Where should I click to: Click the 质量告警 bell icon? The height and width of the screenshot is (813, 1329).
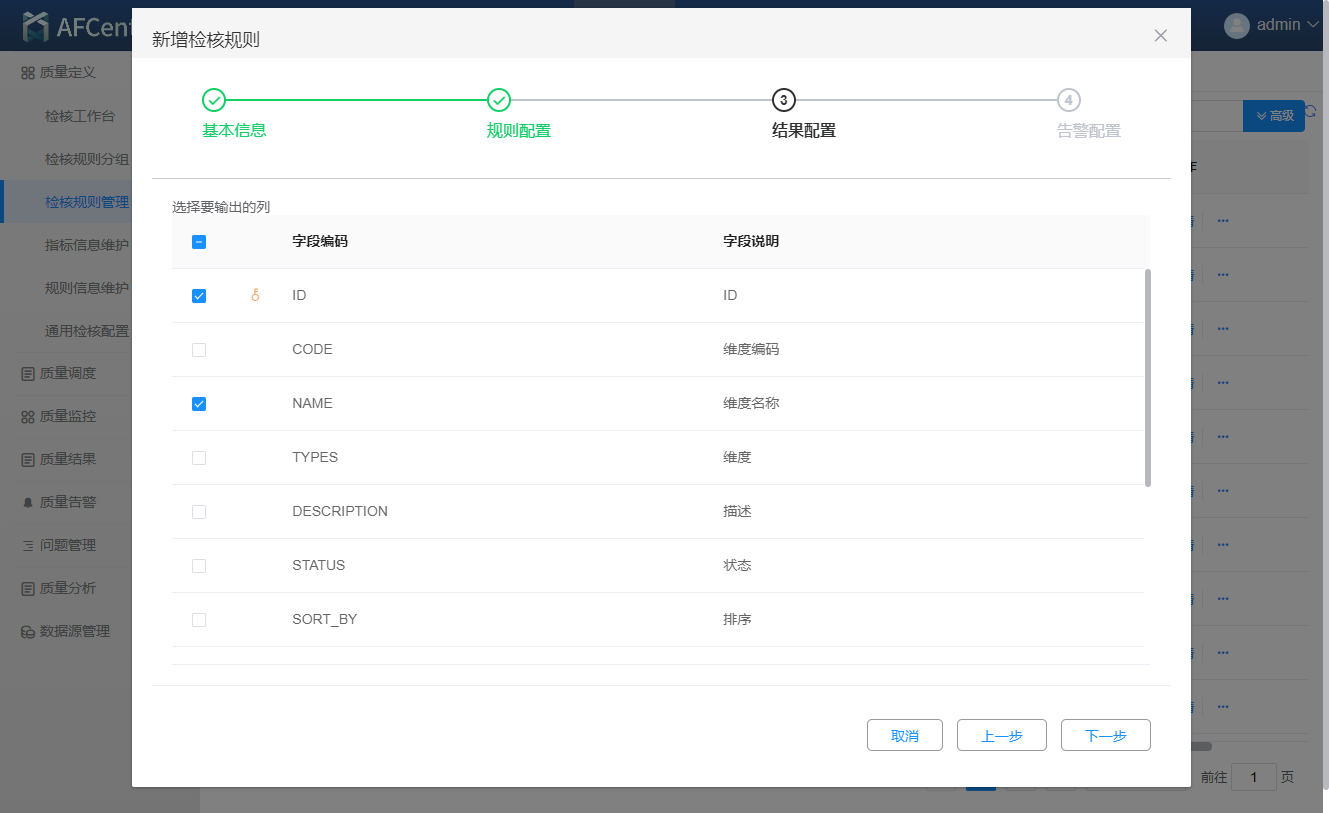coord(28,503)
